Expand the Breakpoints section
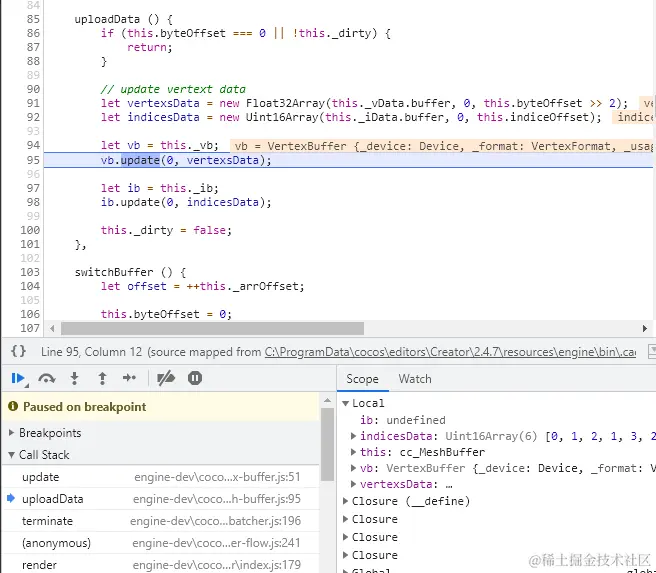Viewport: 656px width, 573px height. 11,432
